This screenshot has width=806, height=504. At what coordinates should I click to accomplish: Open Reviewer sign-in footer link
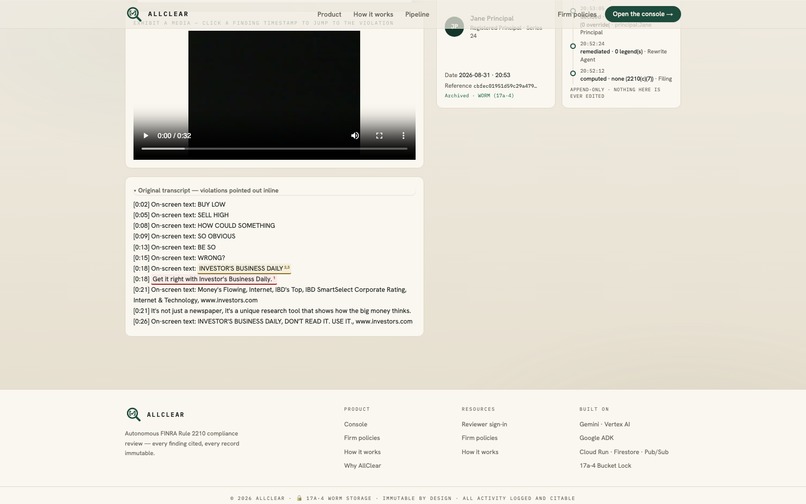[x=484, y=424]
